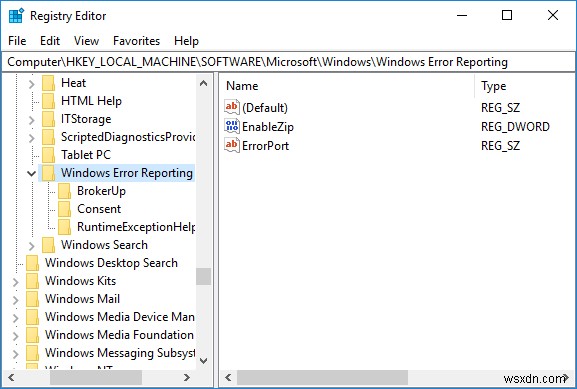Select the Consent subkey
The width and height of the screenshot is (577, 389).
pos(99,209)
